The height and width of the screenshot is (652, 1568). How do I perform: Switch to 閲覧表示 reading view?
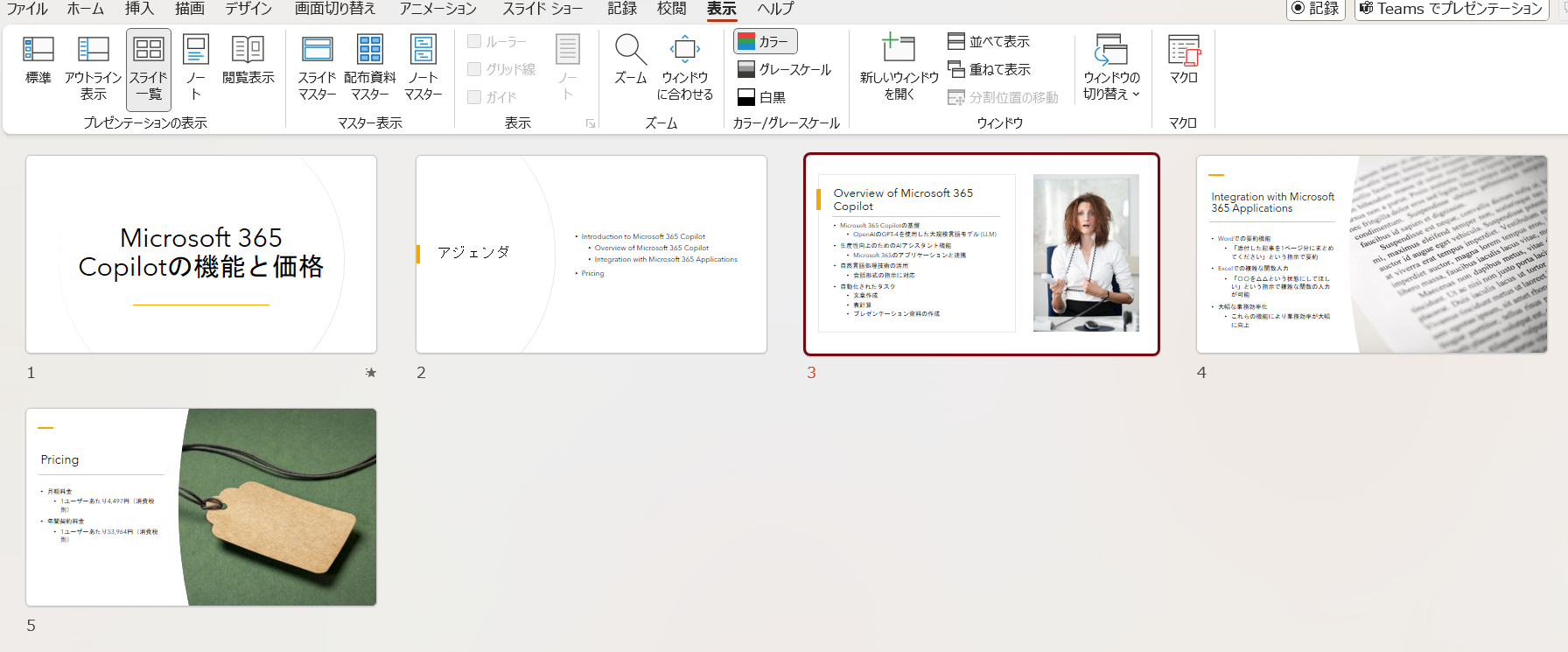tap(248, 61)
